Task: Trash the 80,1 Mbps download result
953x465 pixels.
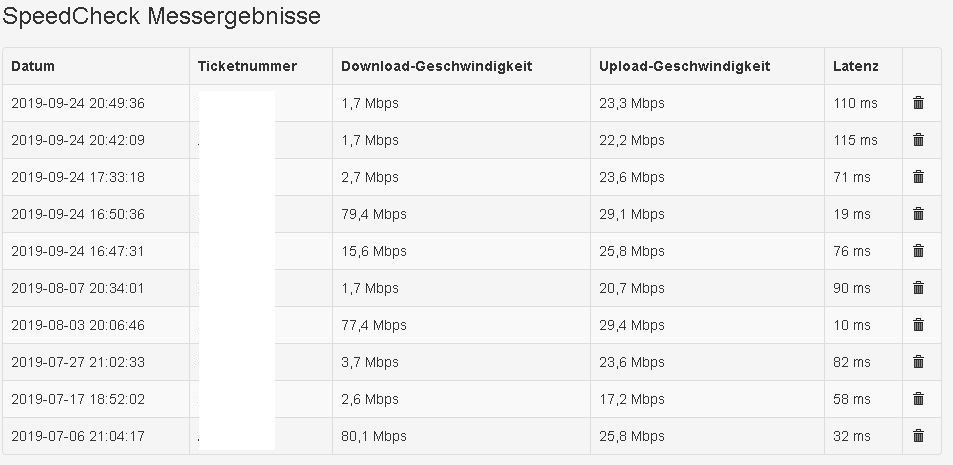Action: [x=918, y=436]
